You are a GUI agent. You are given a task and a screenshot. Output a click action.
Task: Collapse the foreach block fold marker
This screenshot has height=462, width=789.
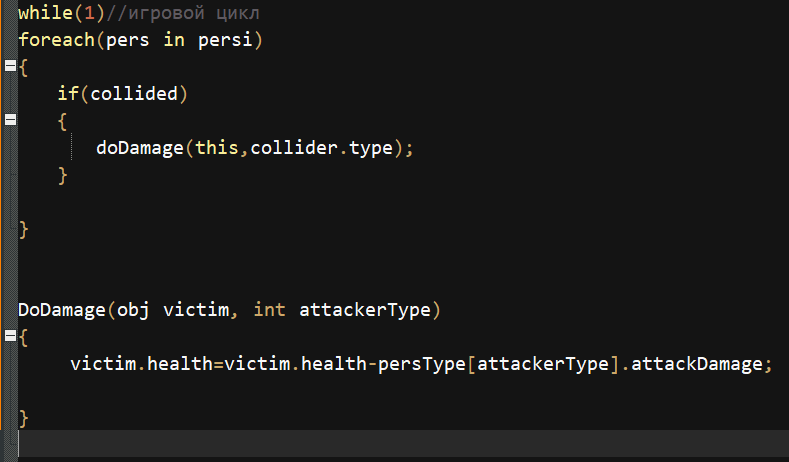(x=10, y=67)
